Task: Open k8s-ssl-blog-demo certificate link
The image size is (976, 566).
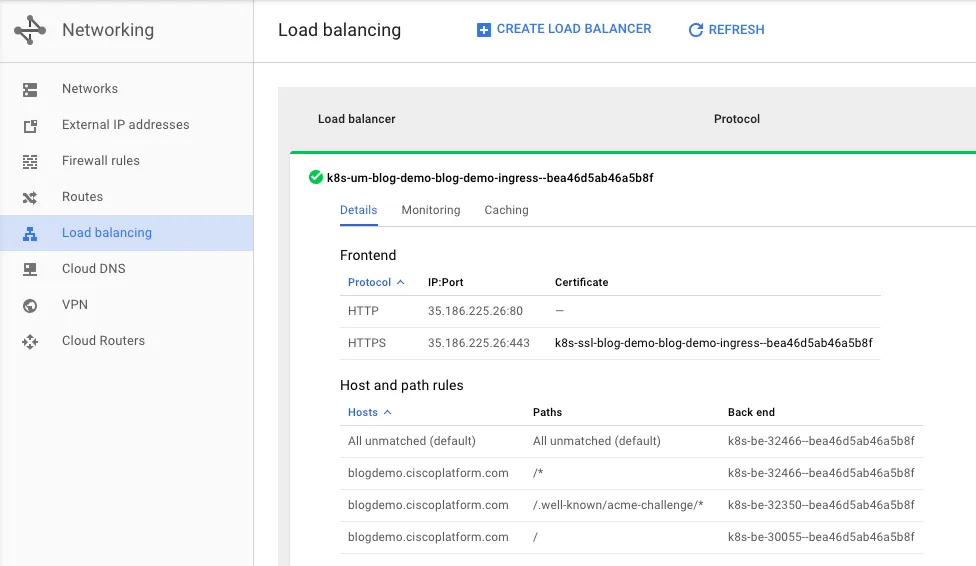Action: [713, 343]
